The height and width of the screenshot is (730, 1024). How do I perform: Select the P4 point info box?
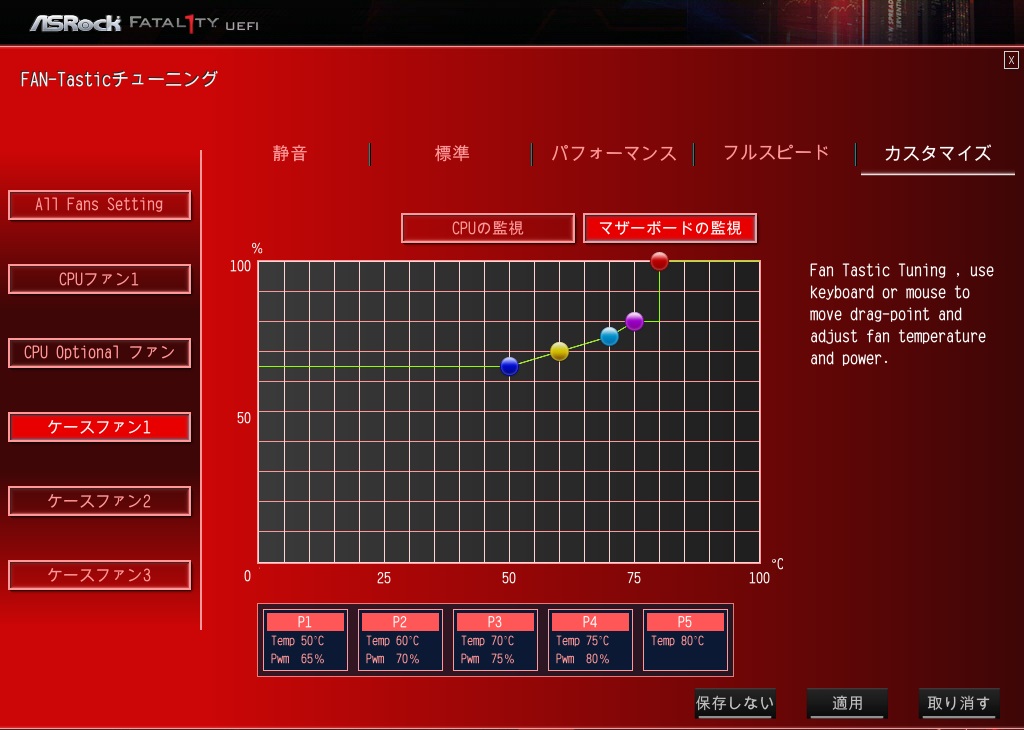click(590, 640)
